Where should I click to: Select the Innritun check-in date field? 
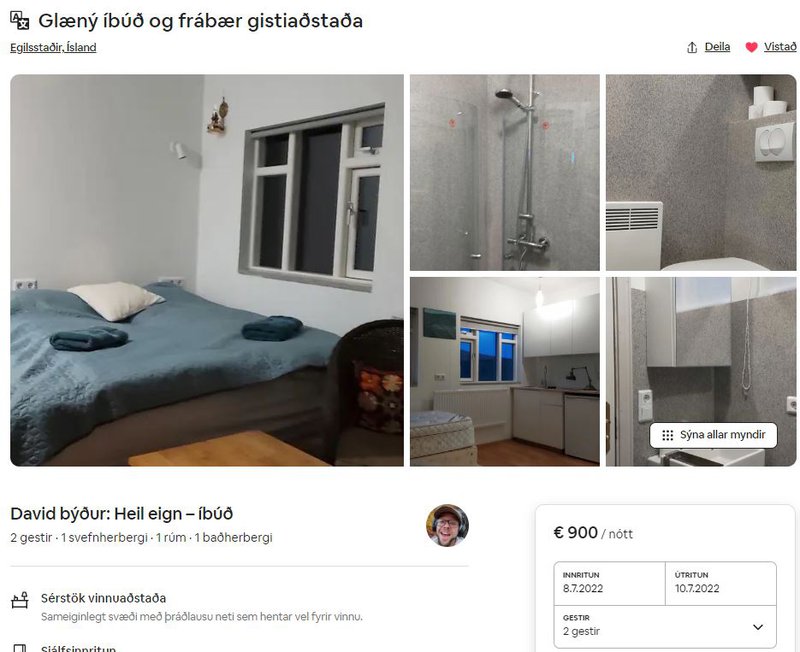click(610, 583)
